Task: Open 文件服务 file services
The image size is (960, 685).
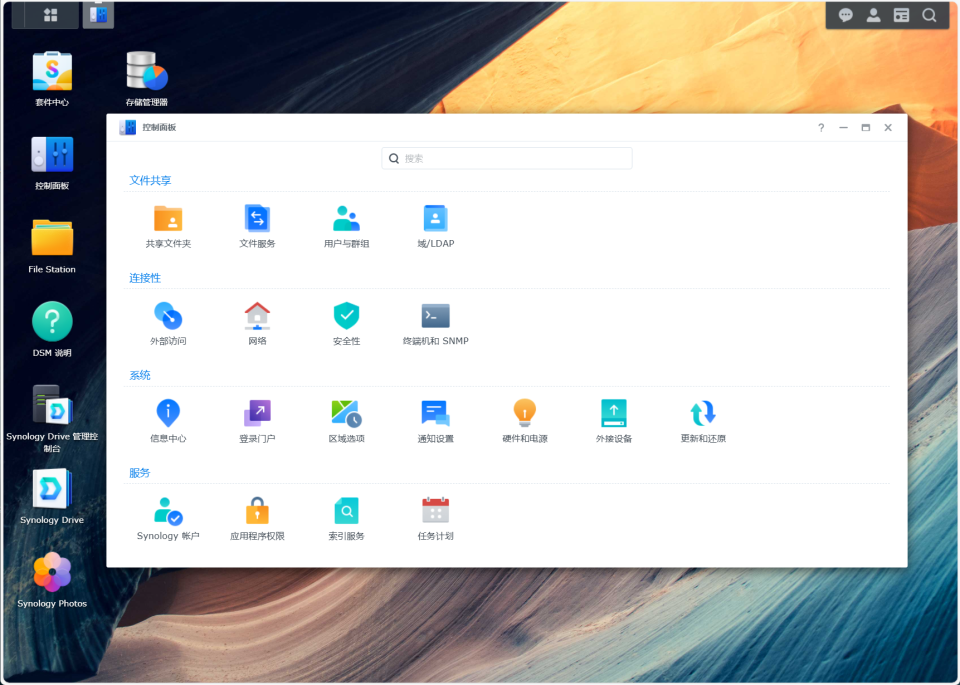Action: 257,225
